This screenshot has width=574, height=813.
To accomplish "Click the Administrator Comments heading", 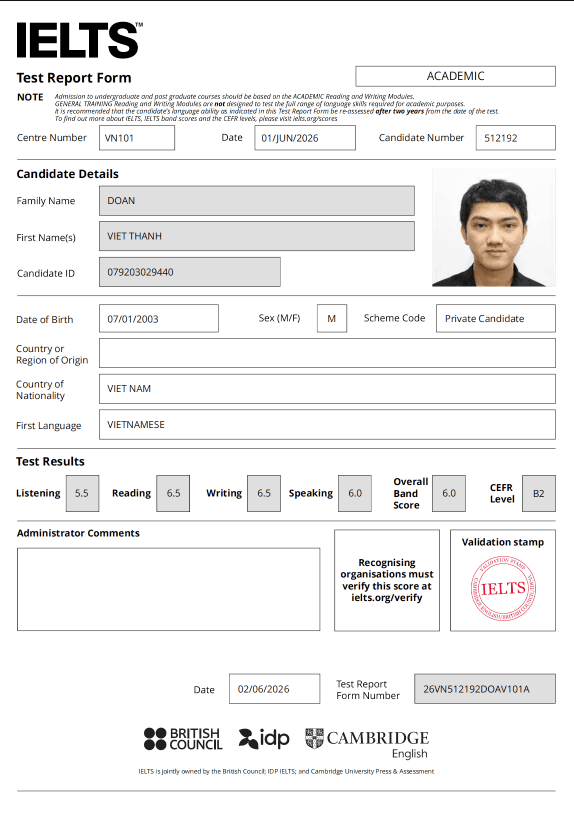I will pyautogui.click(x=78, y=533).
